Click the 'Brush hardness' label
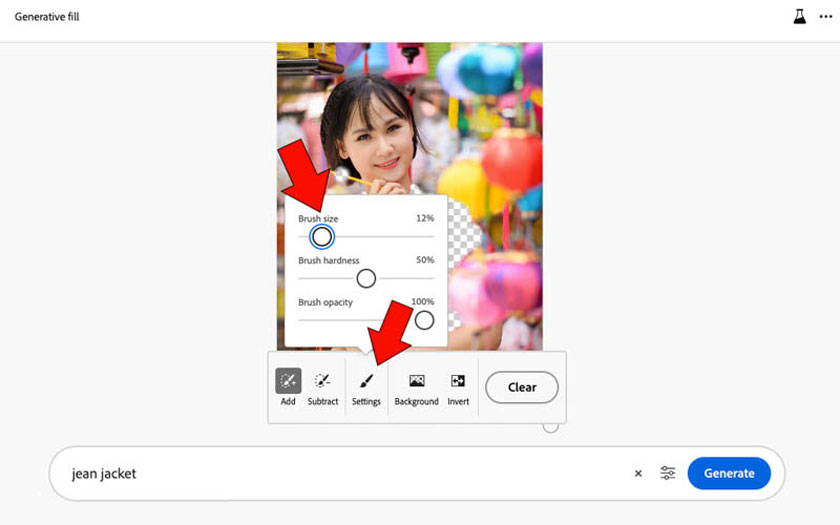 328,260
